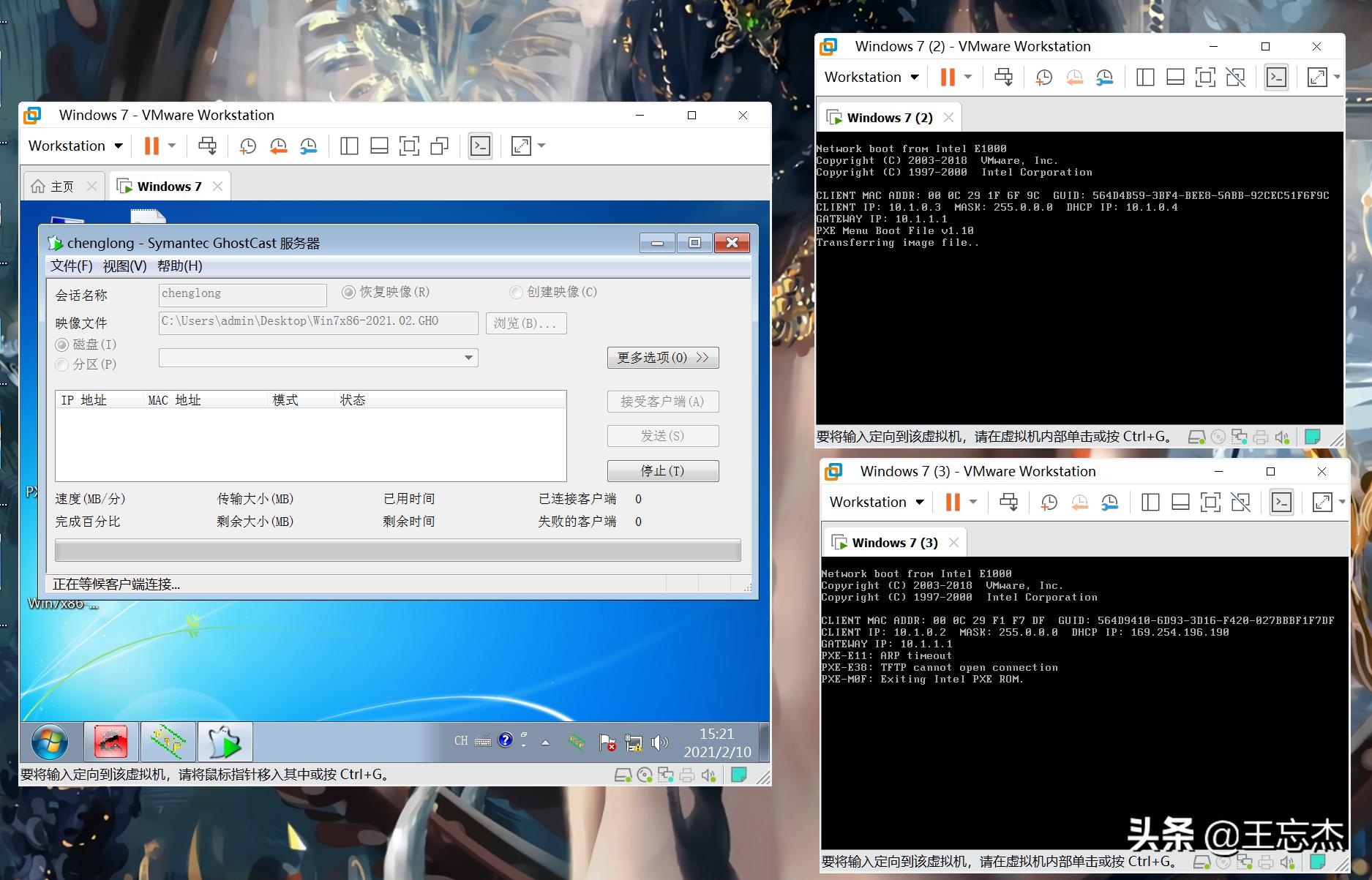The image size is (1372, 880).
Task: Open Symantec Ghost from the taskbar
Action: point(225,742)
